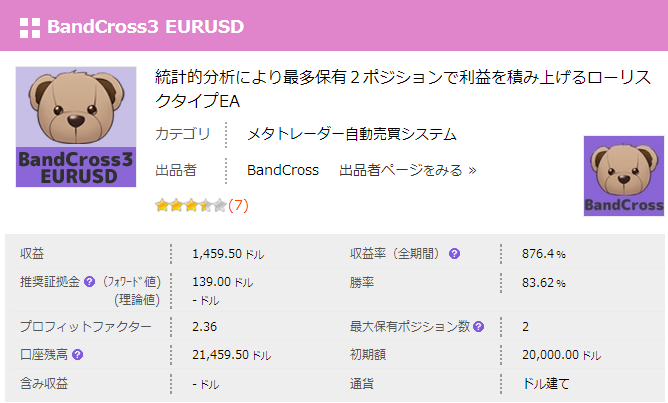
Task: Open the 出品者ページをみる link
Action: tap(408, 170)
